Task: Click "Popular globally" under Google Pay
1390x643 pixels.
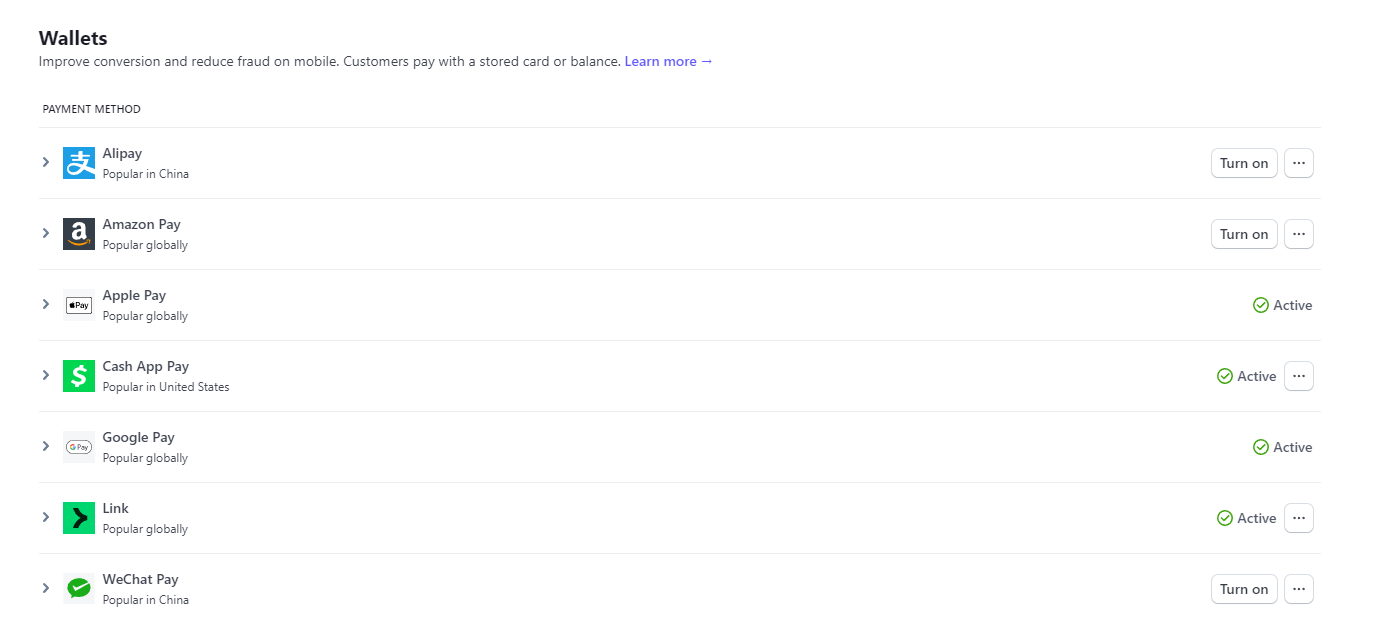Action: coord(145,458)
